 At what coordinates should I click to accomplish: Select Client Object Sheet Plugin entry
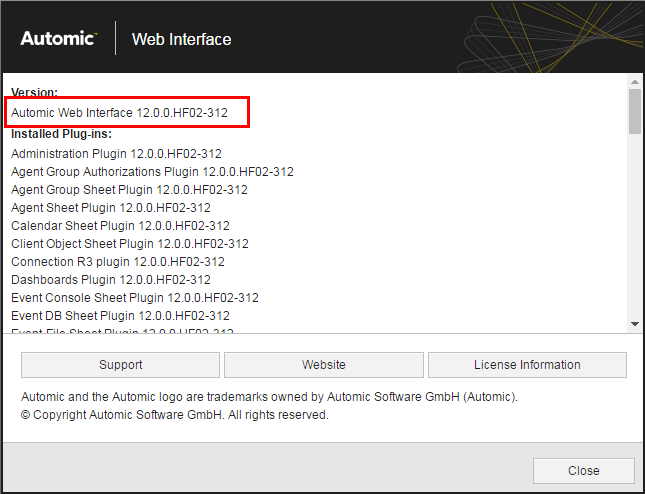pos(130,244)
